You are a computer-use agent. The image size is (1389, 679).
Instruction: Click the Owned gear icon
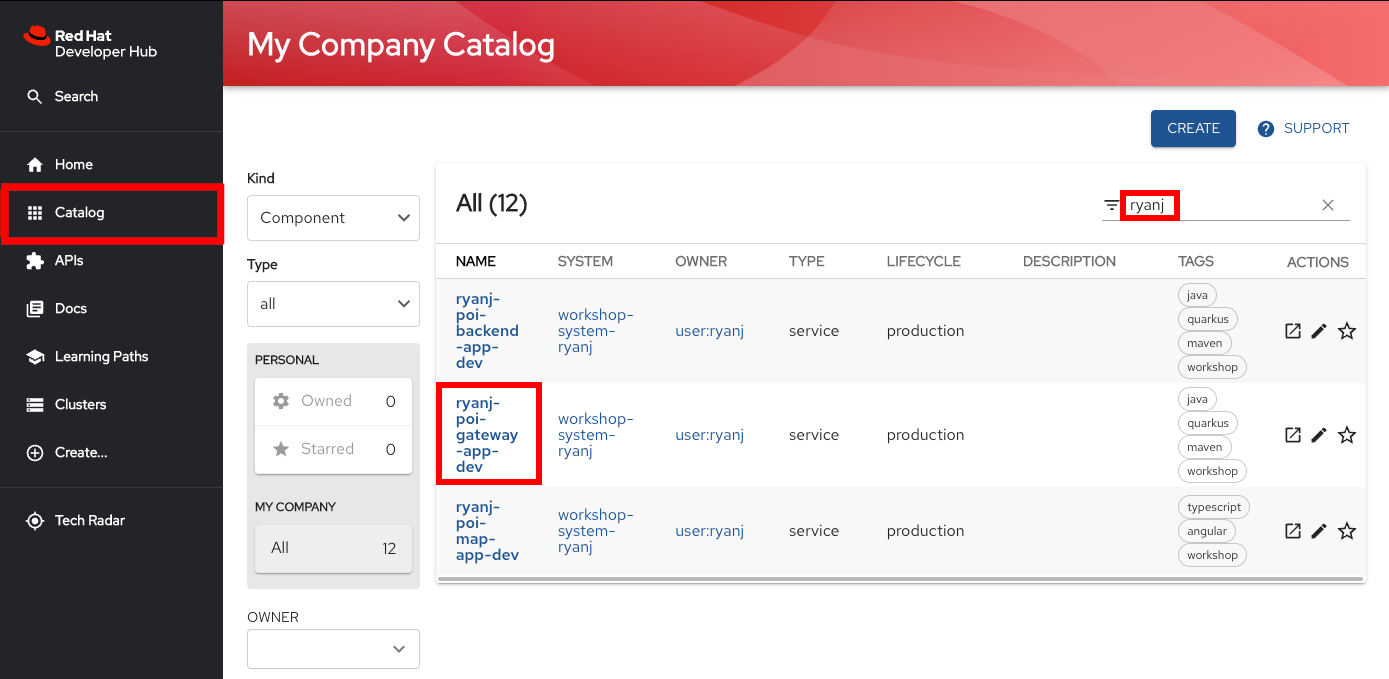coord(281,401)
